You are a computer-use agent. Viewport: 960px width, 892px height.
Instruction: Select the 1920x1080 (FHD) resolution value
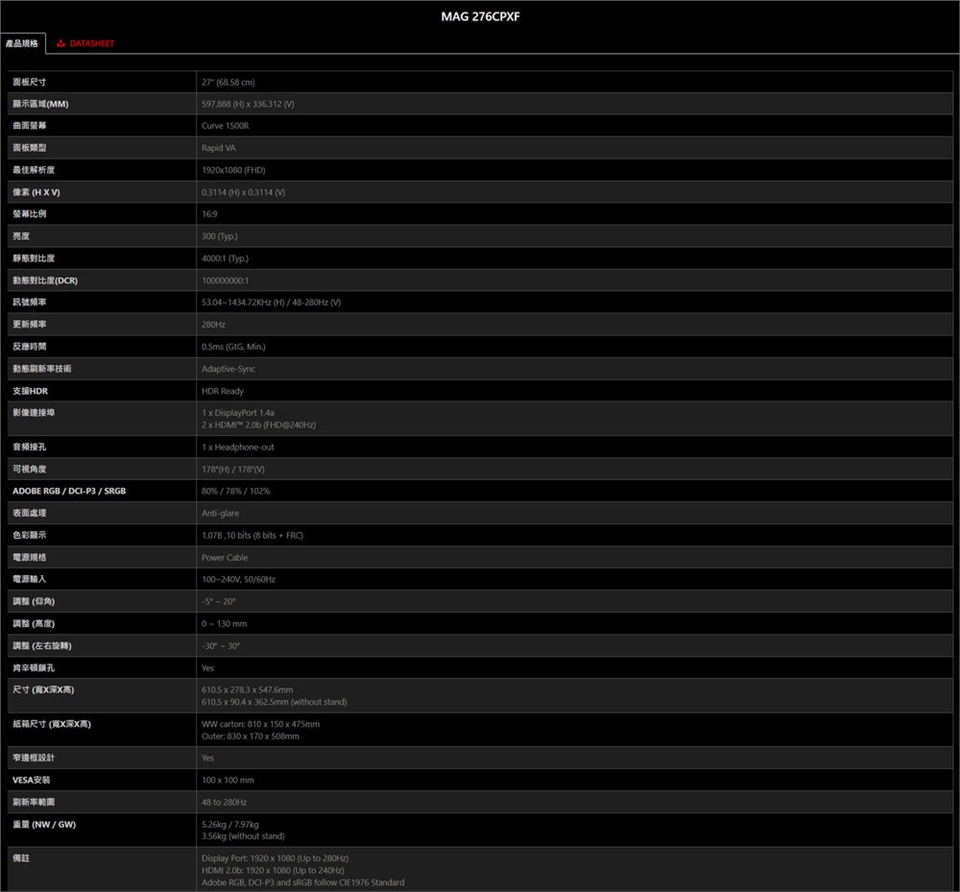coord(233,170)
